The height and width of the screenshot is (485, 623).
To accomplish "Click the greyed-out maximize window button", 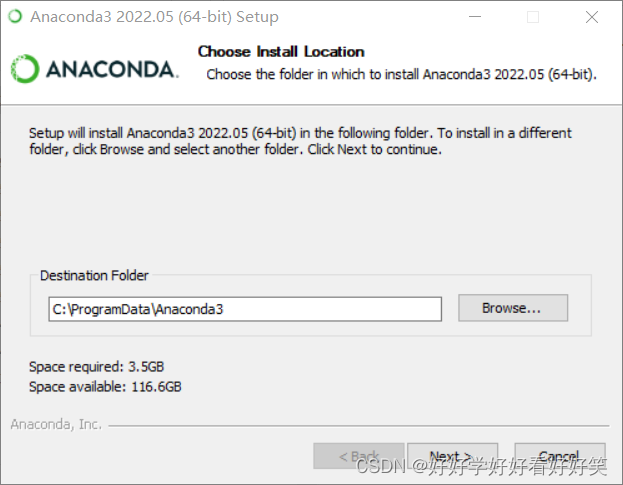I will (x=533, y=17).
